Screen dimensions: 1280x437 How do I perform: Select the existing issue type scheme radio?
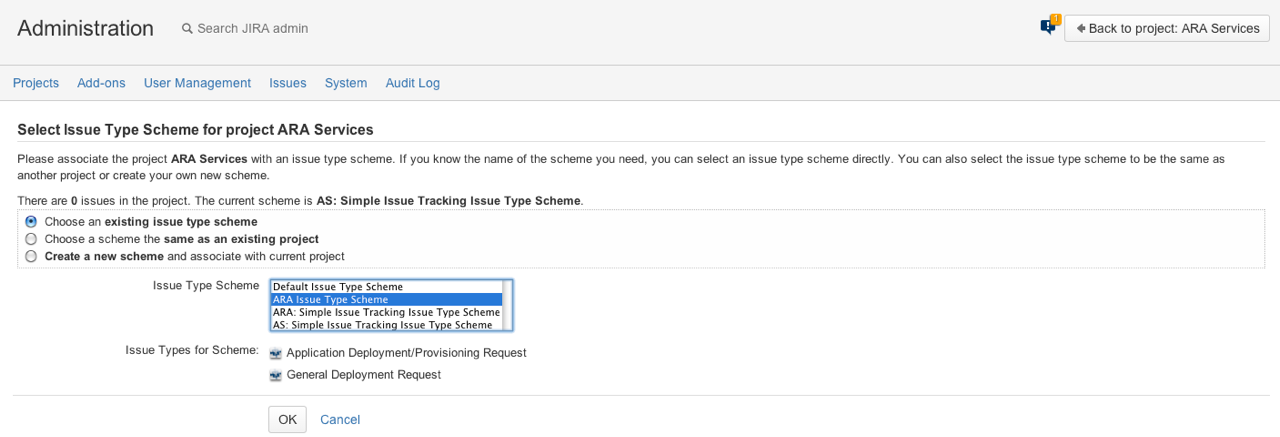[x=31, y=222]
